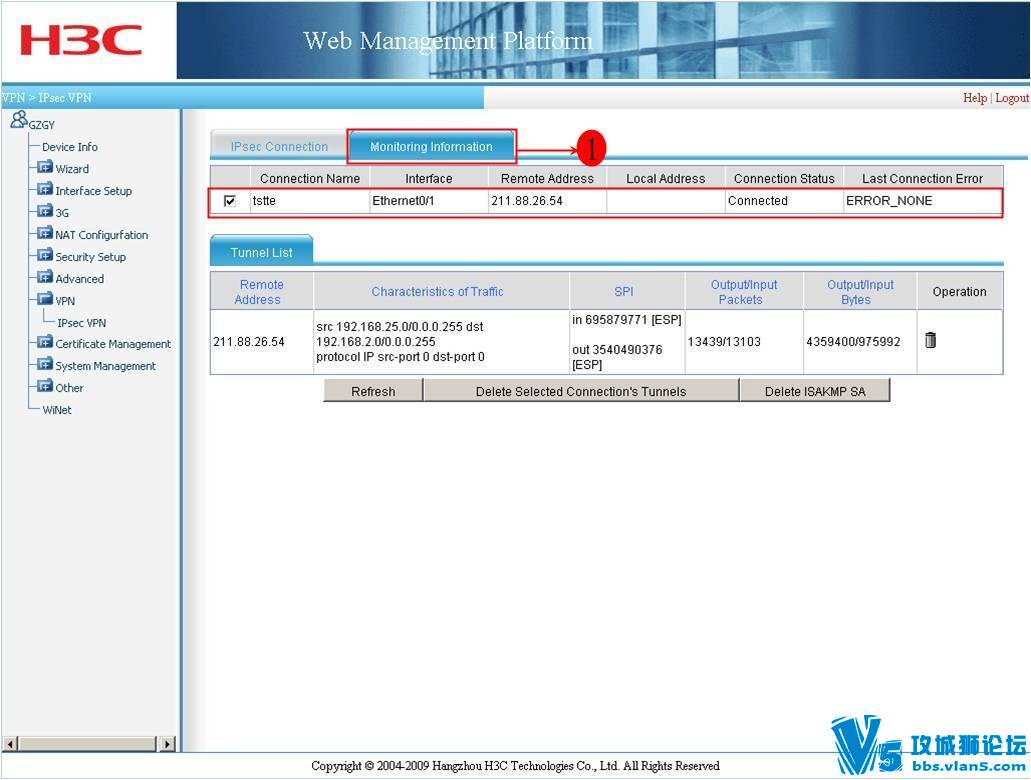
Task: Expand the 3G tree node
Action: [44, 211]
